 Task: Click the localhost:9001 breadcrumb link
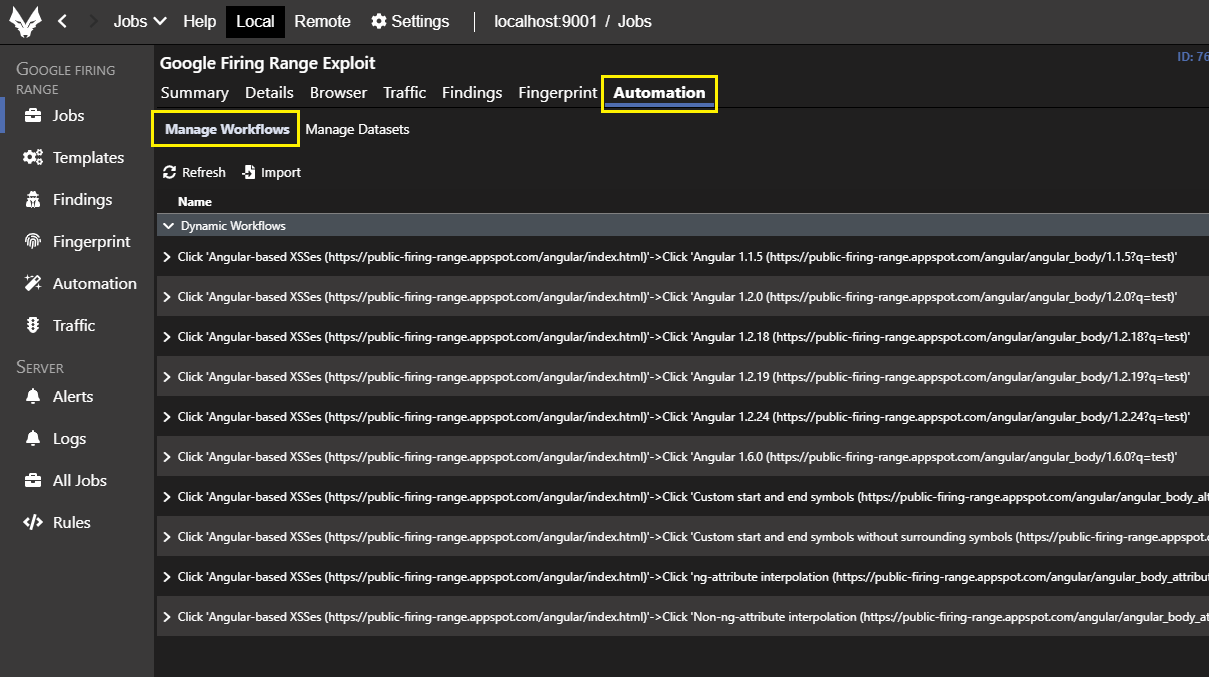click(x=545, y=21)
